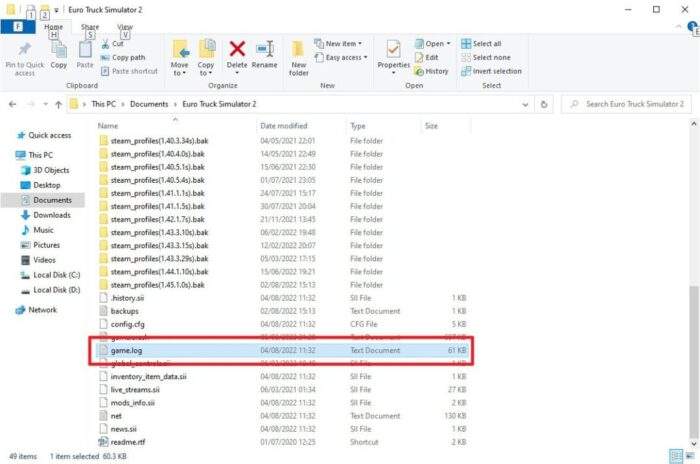Click the History button
This screenshot has height=464, width=700.
[431, 71]
